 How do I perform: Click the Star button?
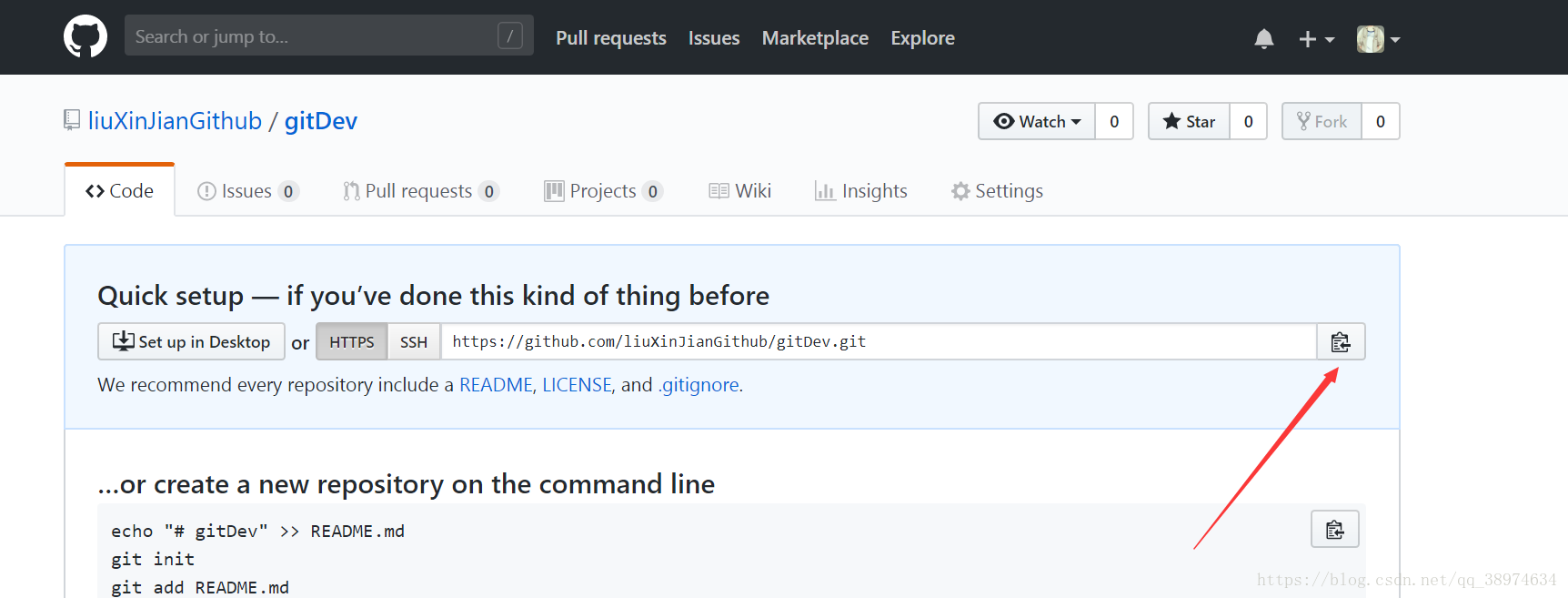coord(1189,122)
